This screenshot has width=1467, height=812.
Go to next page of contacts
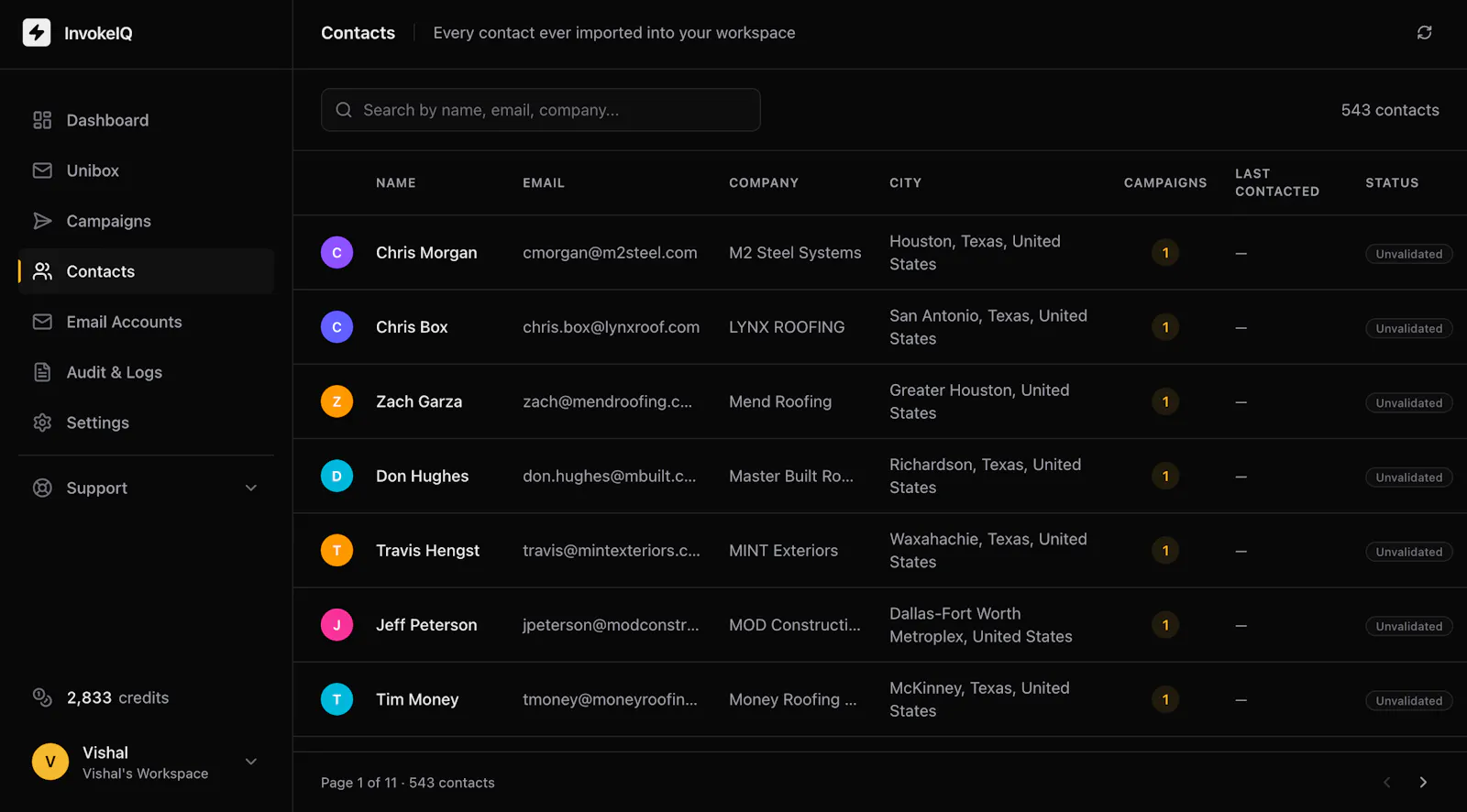click(x=1423, y=782)
